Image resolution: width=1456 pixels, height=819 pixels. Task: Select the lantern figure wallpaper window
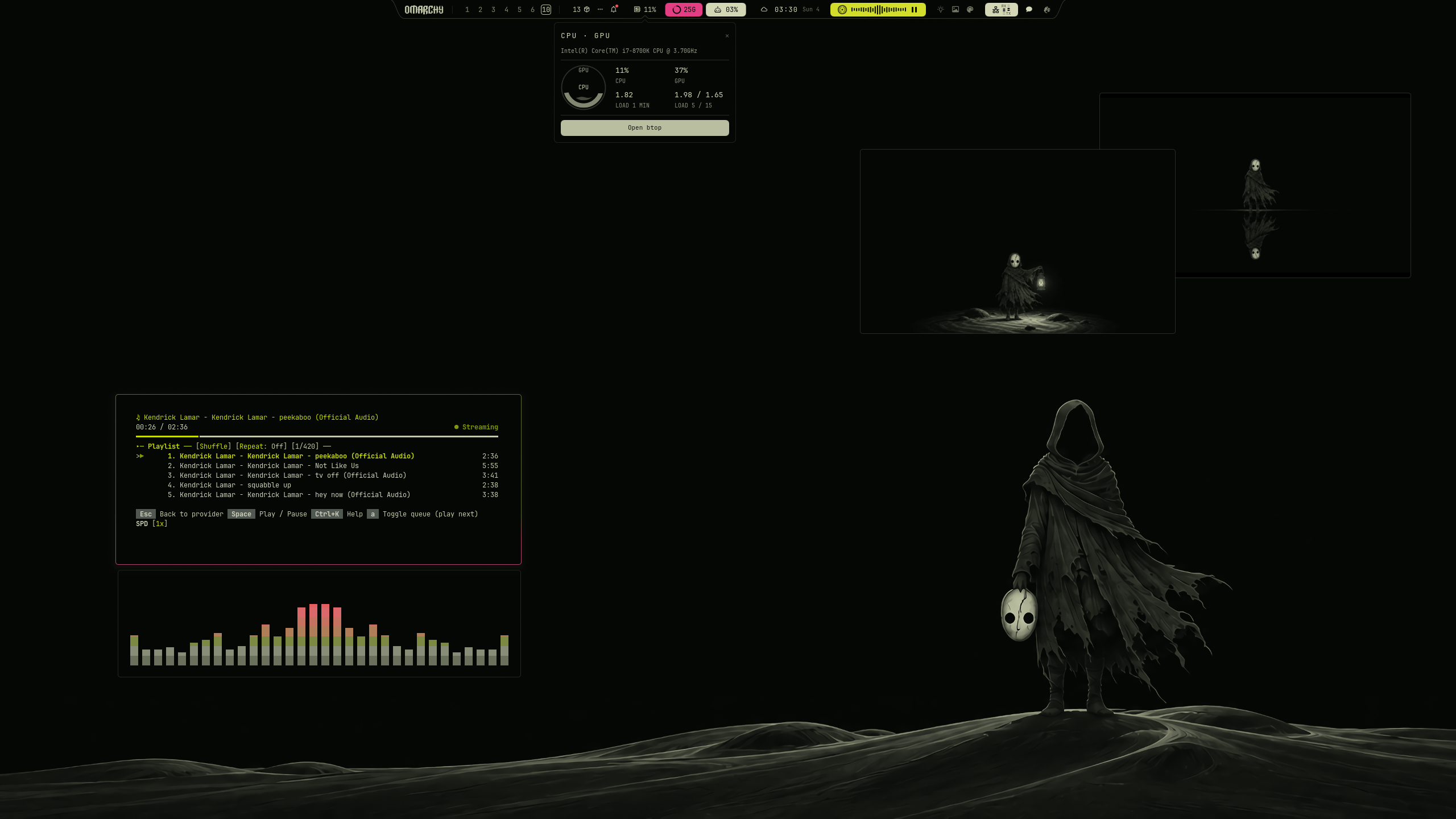coord(1017,241)
